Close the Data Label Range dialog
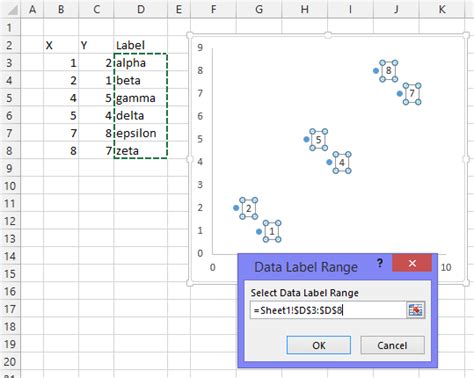The height and width of the screenshot is (378, 474). [412, 263]
